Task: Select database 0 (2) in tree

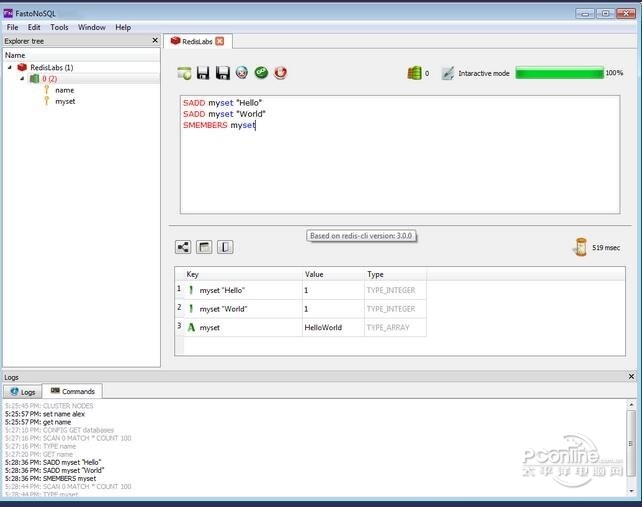Action: (50, 79)
